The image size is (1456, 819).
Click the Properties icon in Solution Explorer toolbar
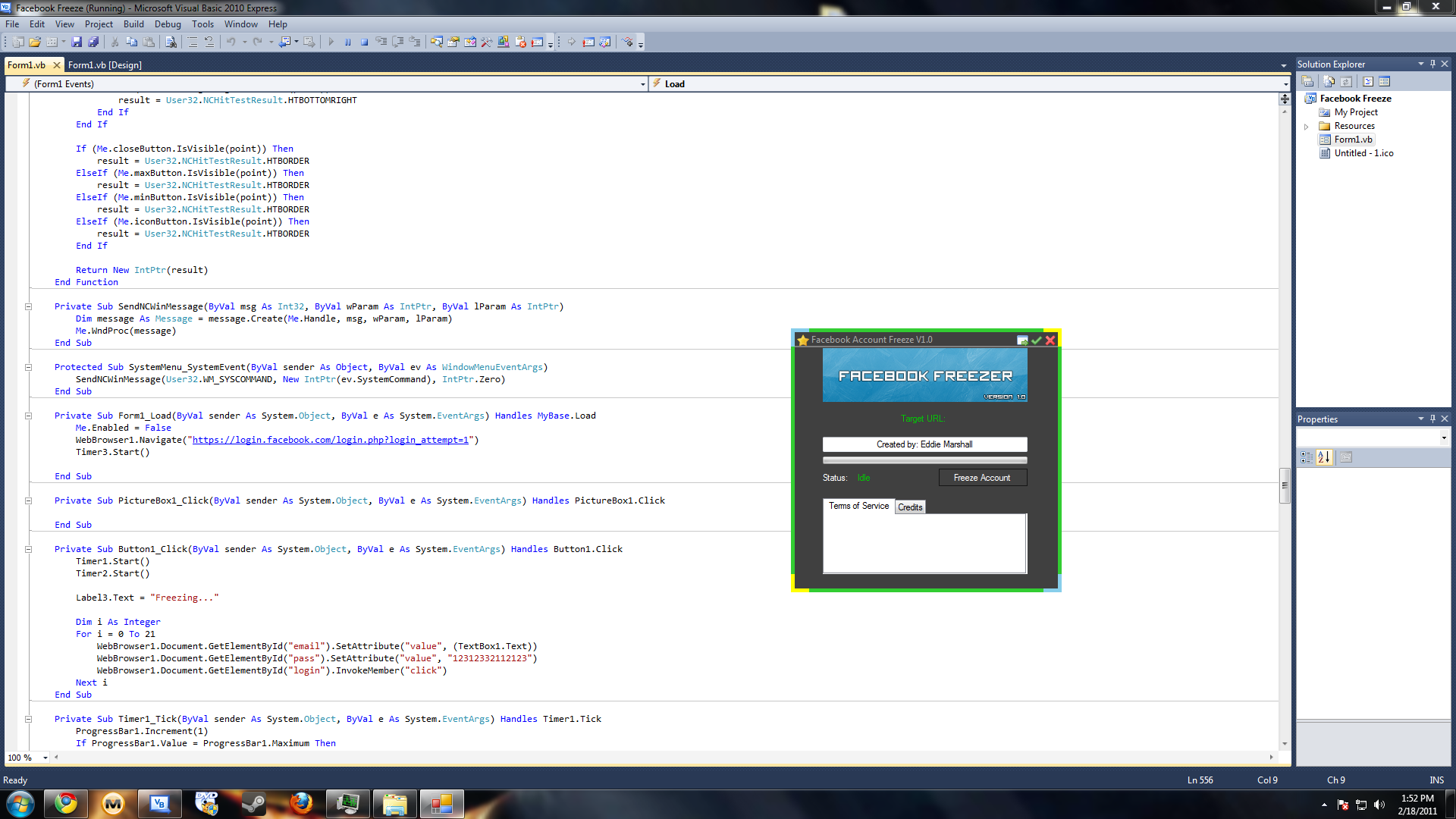[x=1307, y=81]
